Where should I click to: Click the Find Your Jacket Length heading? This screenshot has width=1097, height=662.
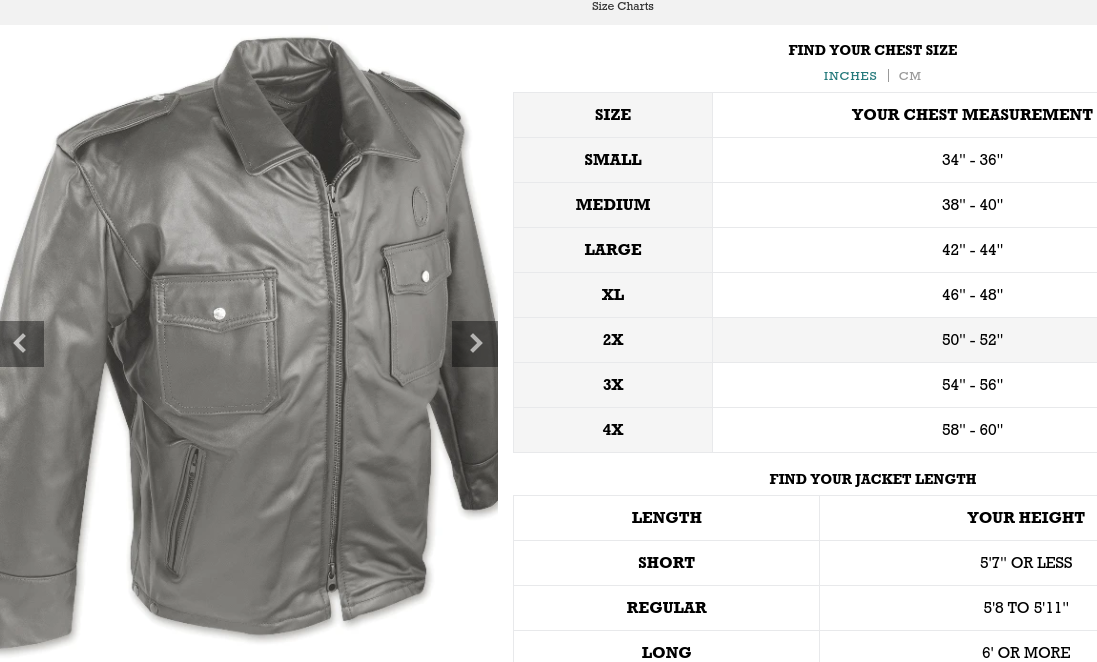point(872,479)
